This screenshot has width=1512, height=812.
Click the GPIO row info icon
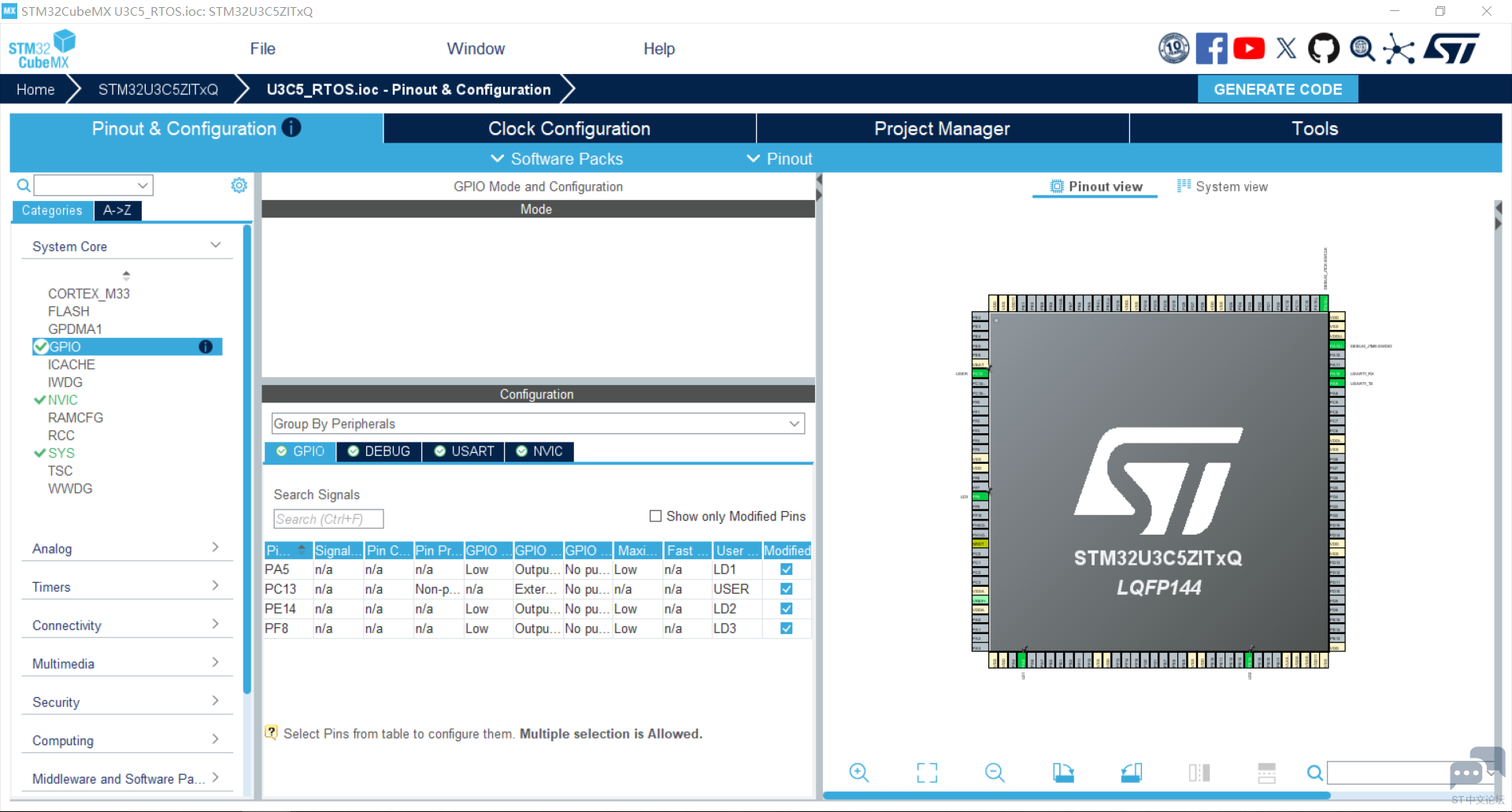206,347
